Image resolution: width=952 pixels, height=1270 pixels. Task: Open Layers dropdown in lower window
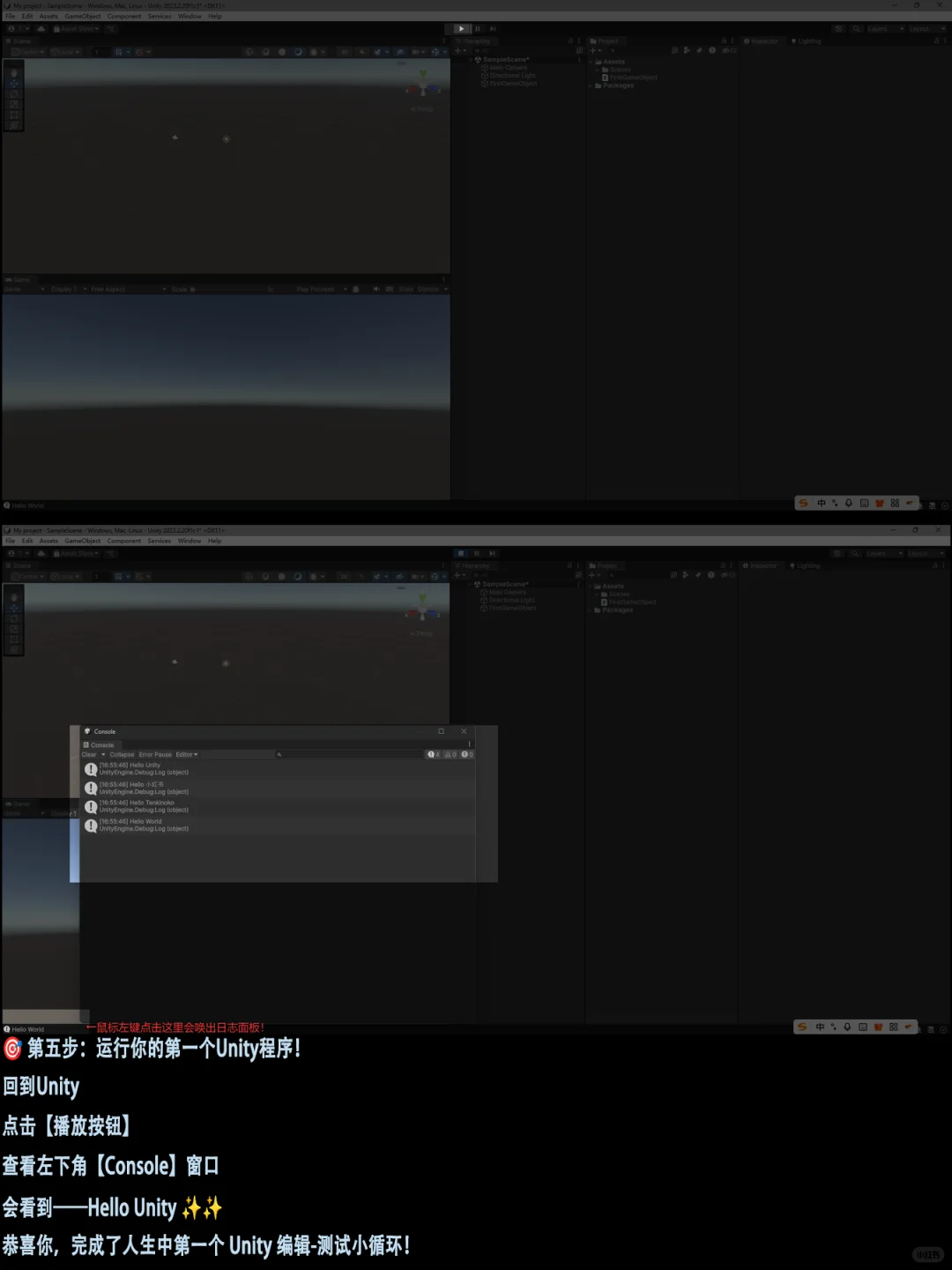point(884,554)
